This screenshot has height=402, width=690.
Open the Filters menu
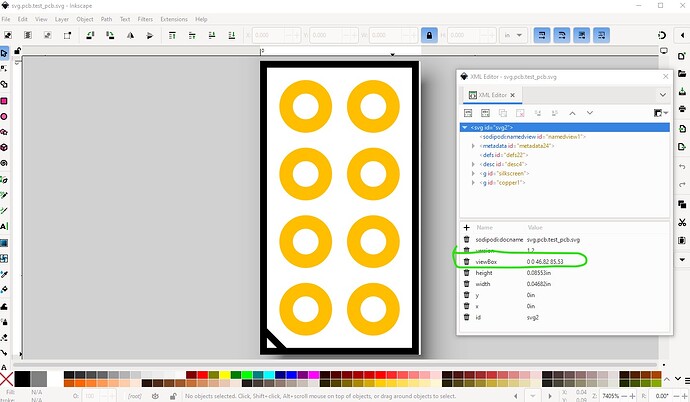click(145, 19)
